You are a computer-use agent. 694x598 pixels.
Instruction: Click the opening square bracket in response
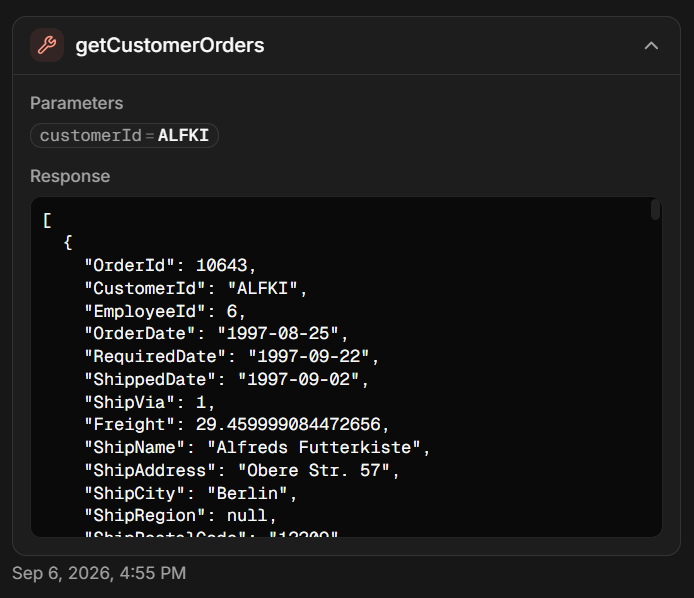coord(47,220)
